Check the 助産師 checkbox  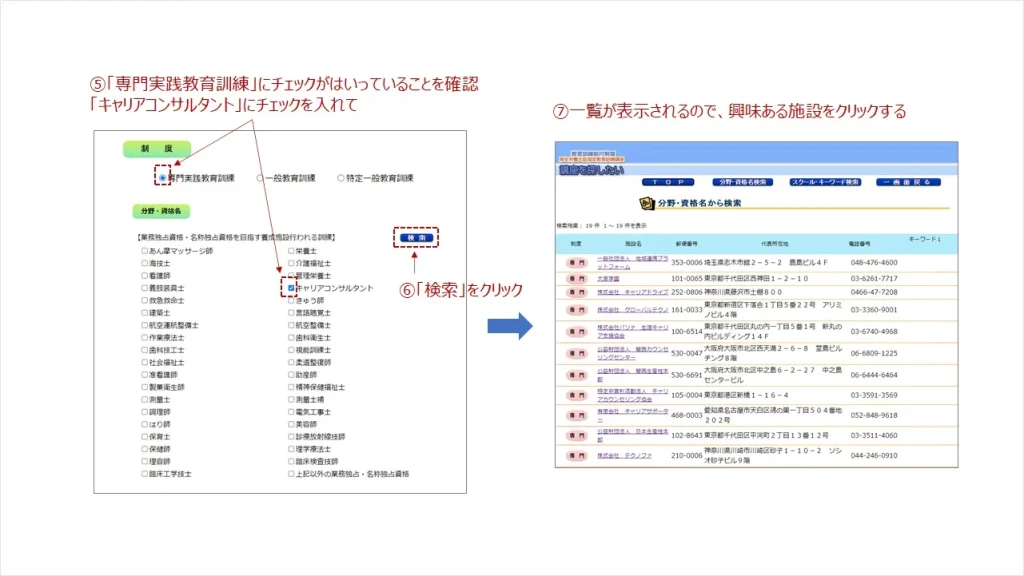pyautogui.click(x=291, y=375)
